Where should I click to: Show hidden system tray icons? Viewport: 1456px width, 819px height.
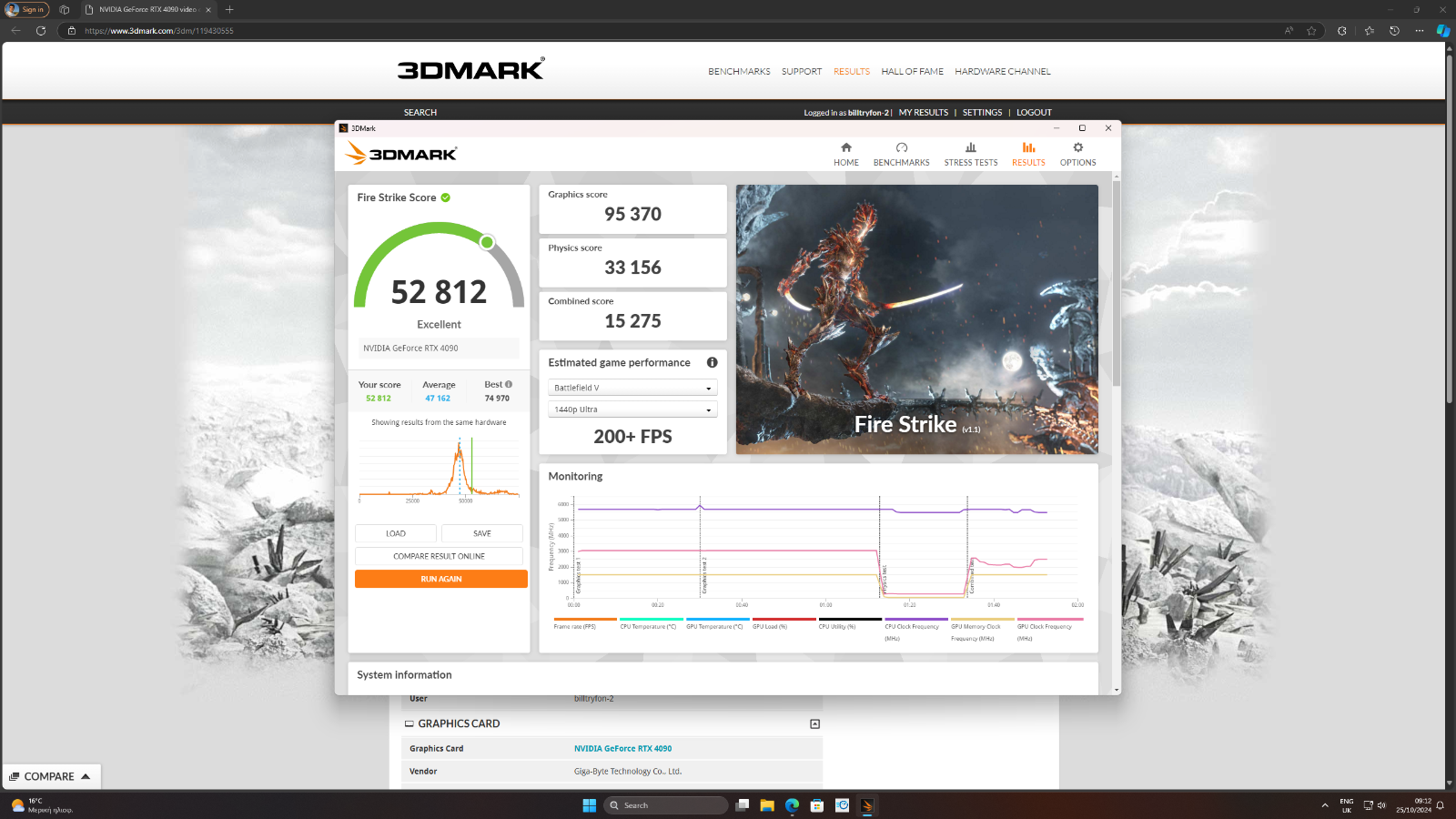tap(1325, 805)
